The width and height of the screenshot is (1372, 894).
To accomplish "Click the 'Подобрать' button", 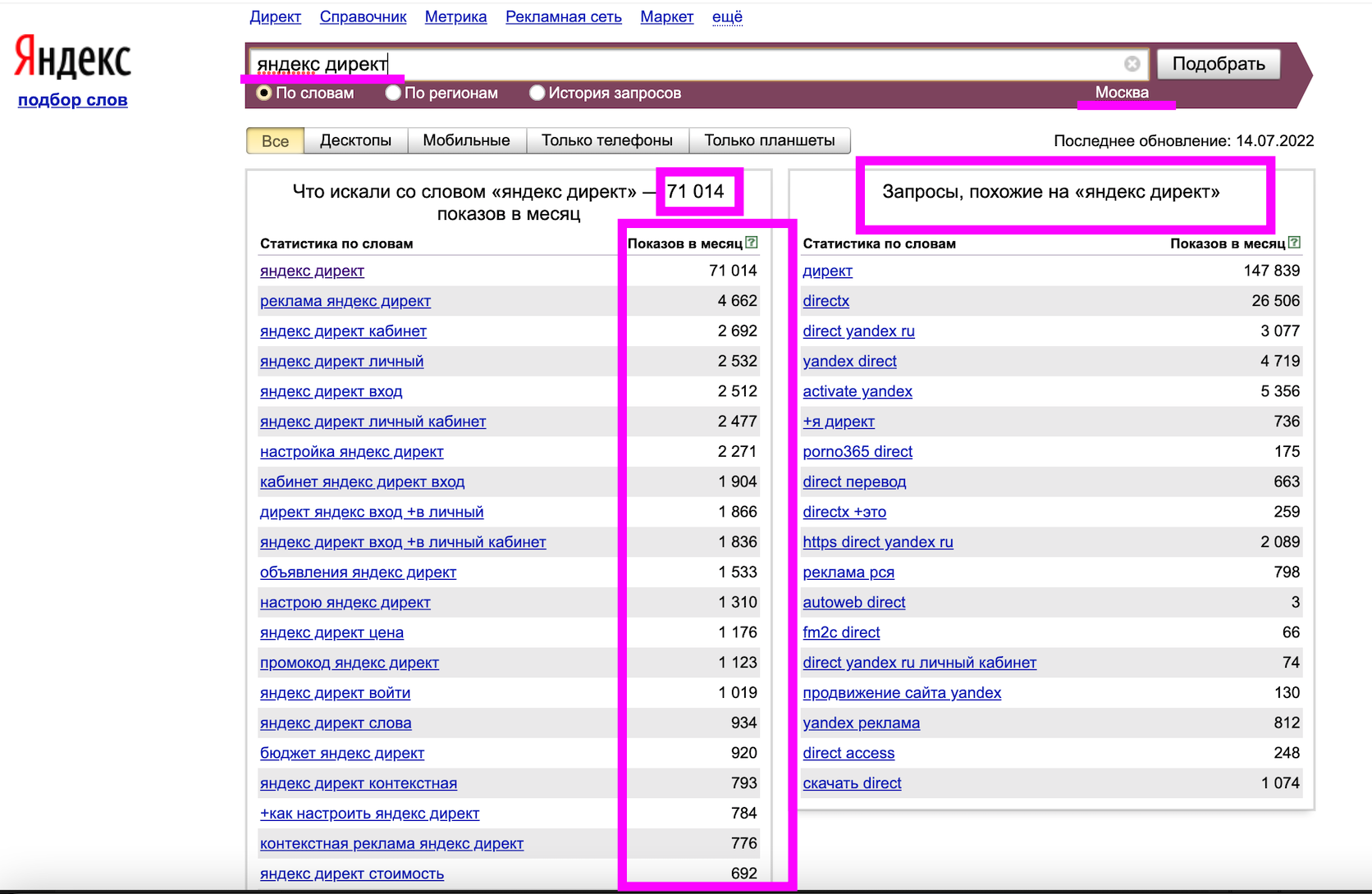I will (1219, 64).
